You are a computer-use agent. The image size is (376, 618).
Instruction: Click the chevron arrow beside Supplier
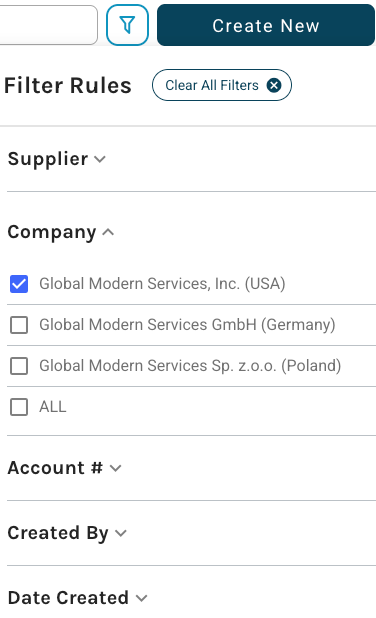tap(100, 159)
